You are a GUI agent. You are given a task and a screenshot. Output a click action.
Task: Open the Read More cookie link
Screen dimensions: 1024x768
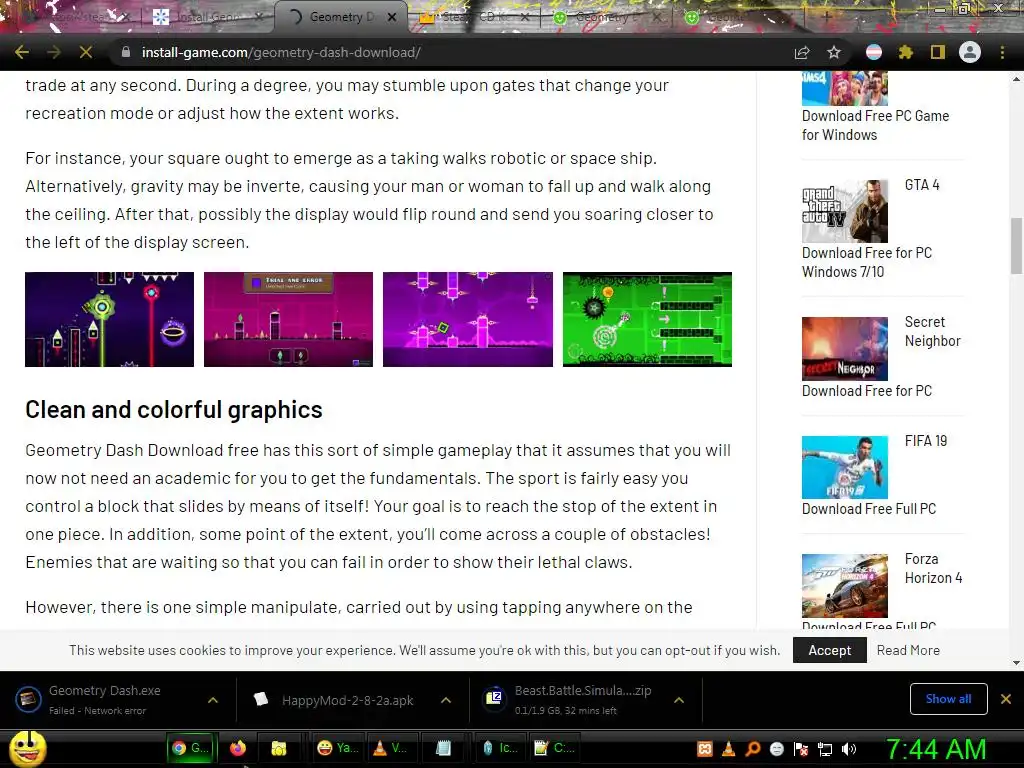(x=908, y=650)
